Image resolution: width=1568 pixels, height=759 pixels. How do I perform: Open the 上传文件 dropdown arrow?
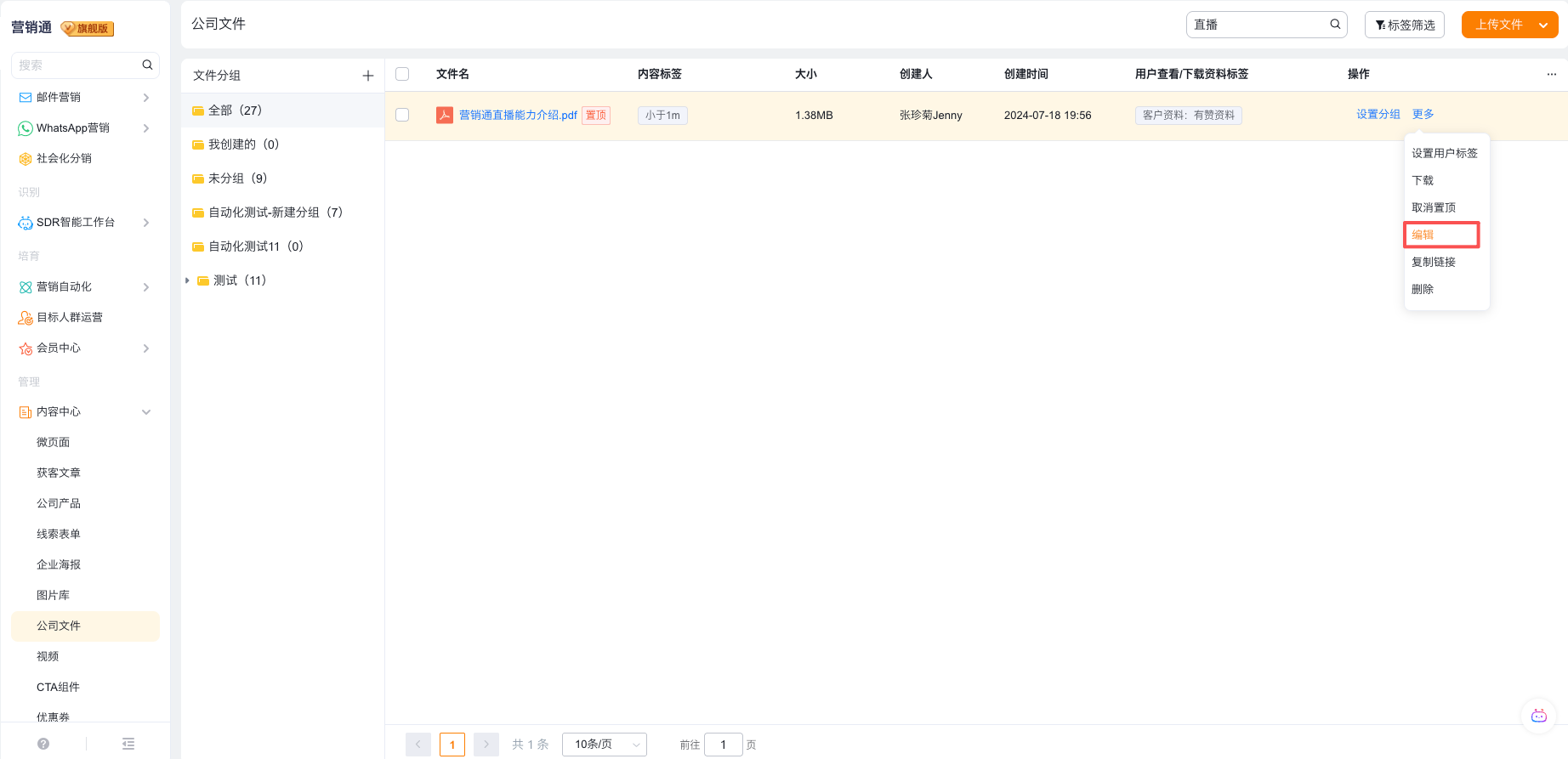pyautogui.click(x=1543, y=25)
